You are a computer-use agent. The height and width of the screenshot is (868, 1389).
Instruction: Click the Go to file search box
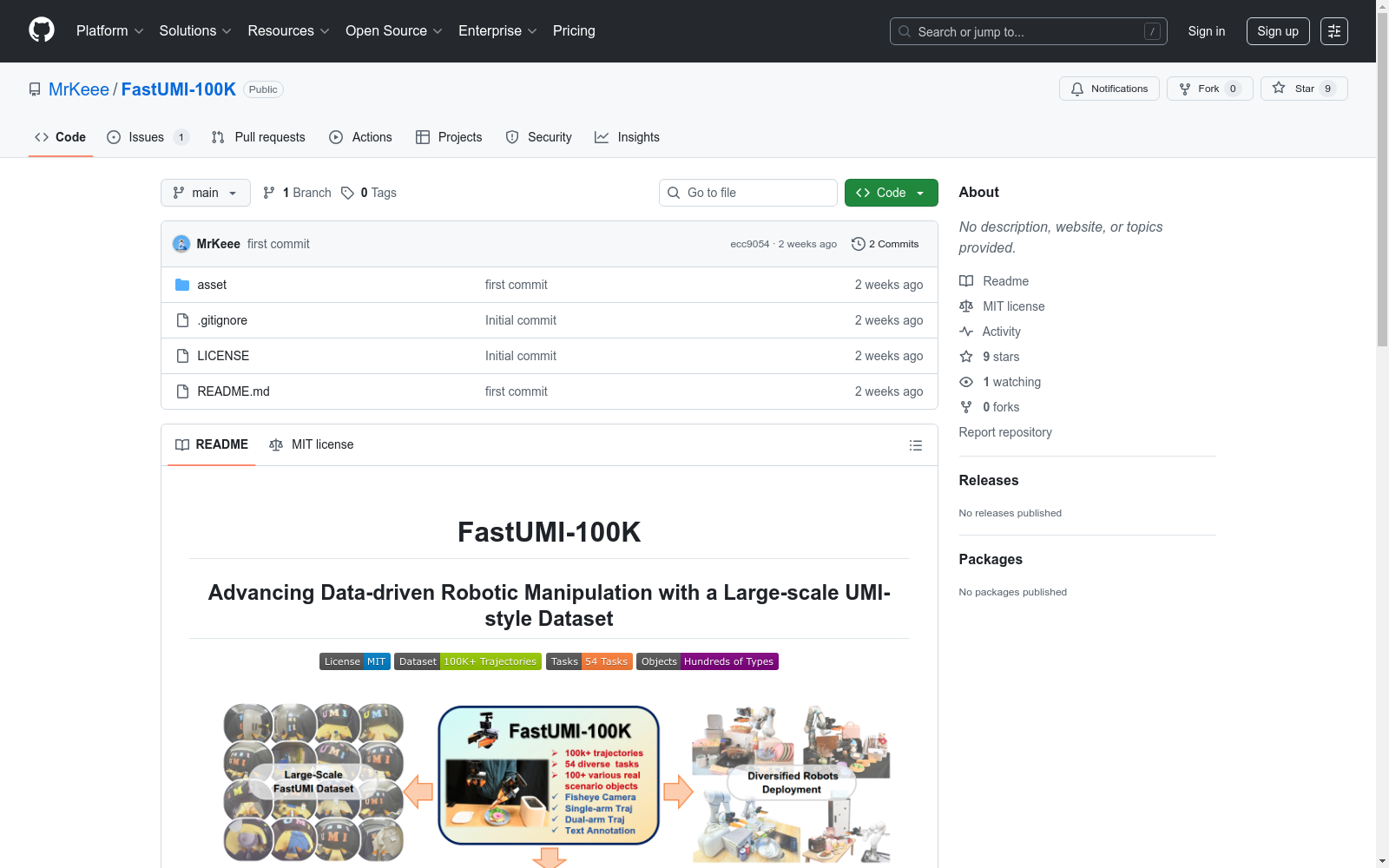point(748,193)
